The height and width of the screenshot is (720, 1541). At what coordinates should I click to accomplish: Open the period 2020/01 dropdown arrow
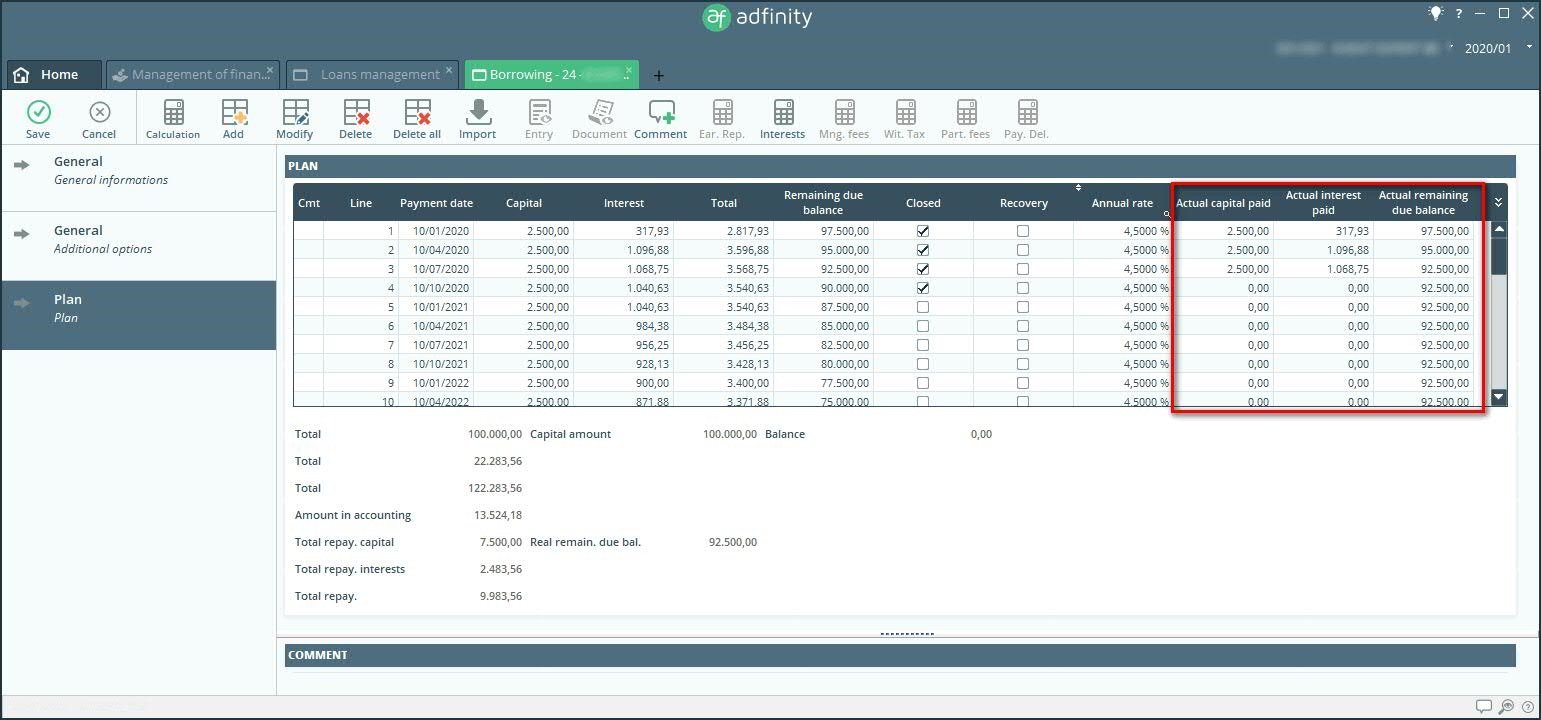[1529, 48]
